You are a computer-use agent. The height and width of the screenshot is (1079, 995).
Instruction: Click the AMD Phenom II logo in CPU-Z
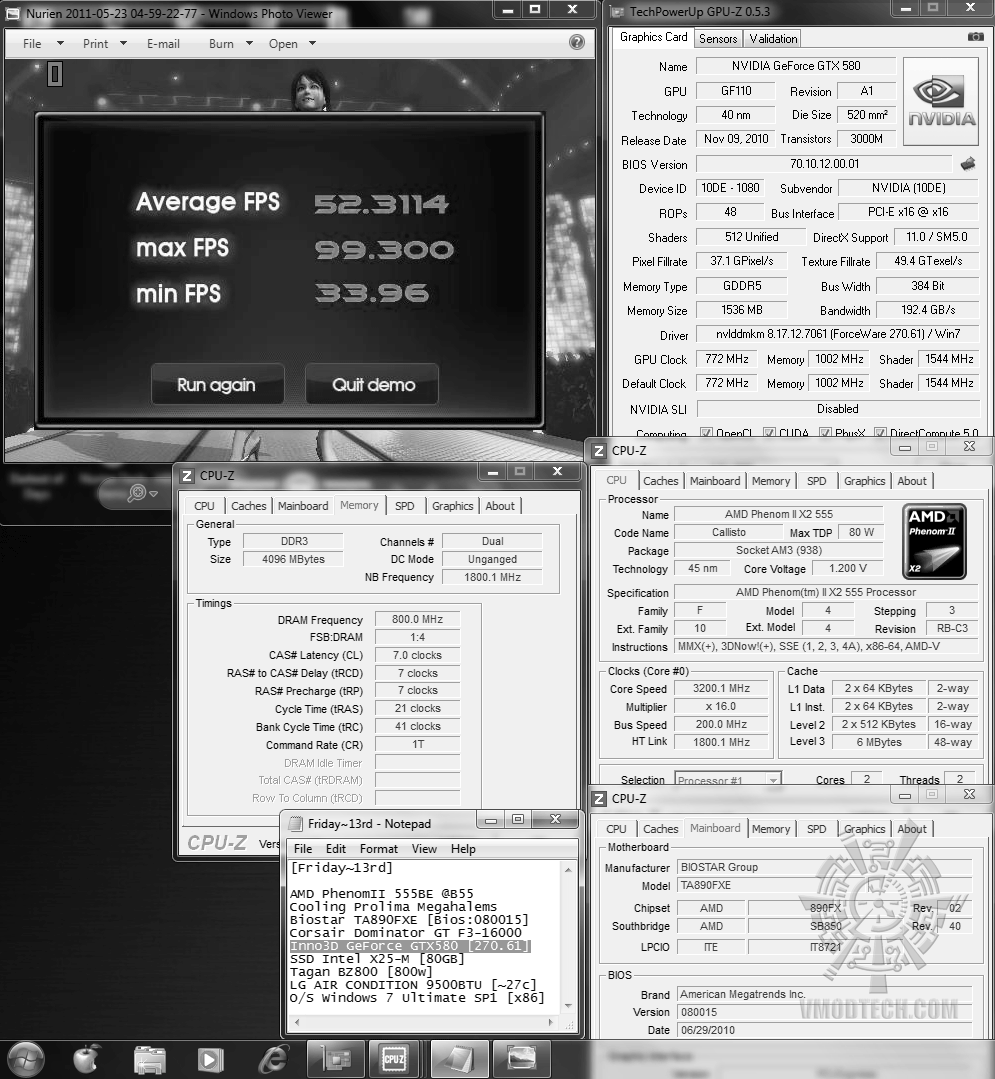(934, 541)
